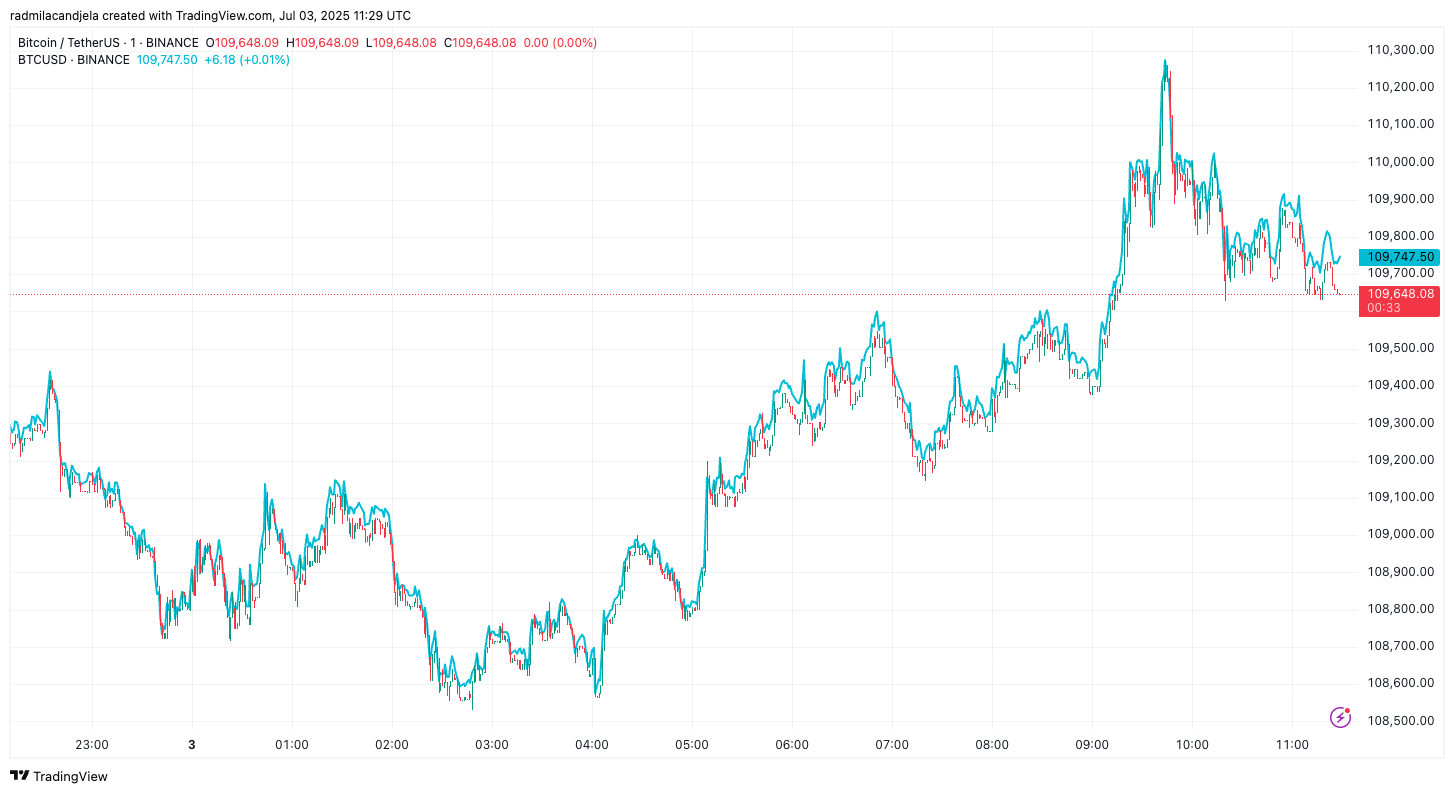Select the "3" date marker on time axis
This screenshot has height=793, width=1454.
191,744
